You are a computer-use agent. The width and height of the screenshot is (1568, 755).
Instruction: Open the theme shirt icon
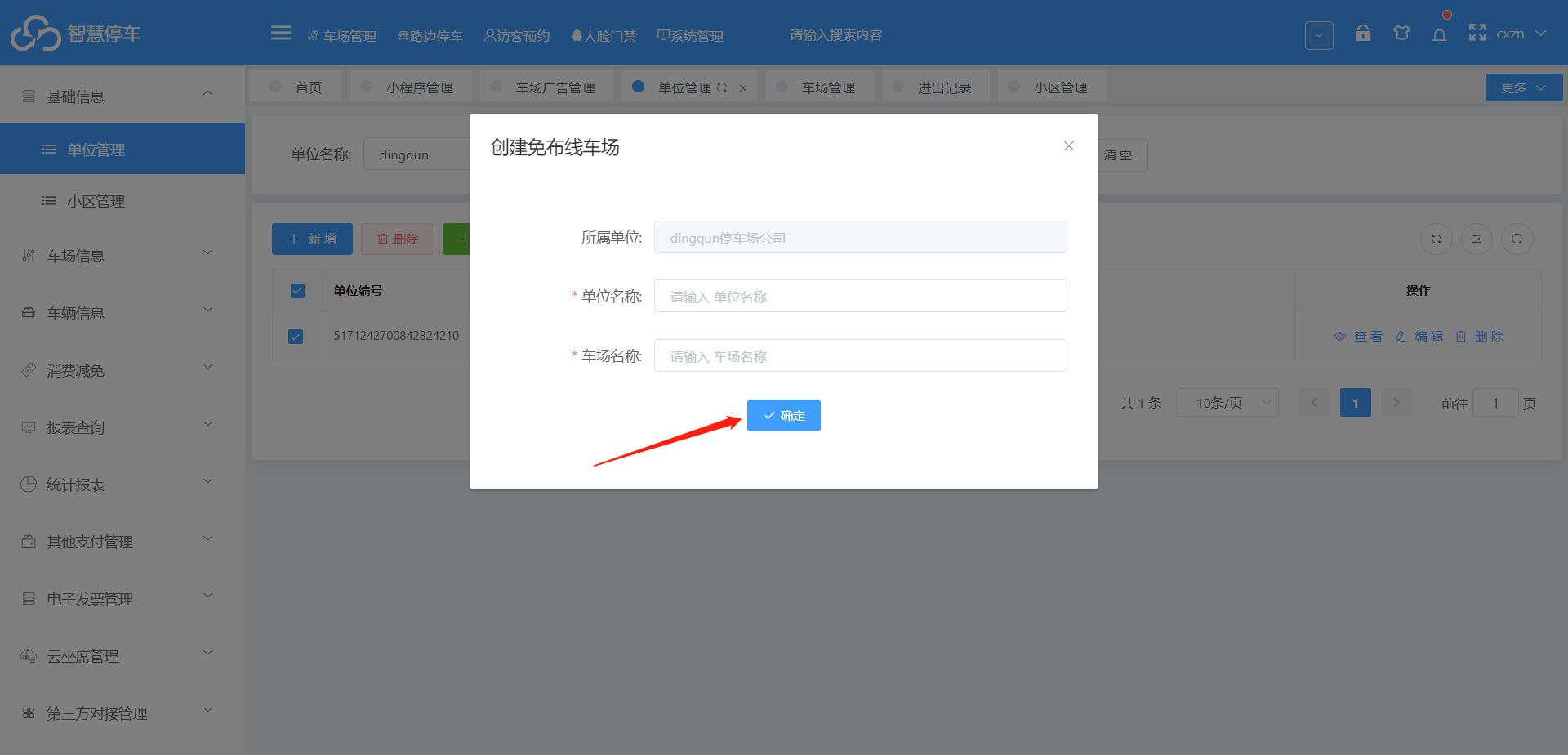[1401, 33]
